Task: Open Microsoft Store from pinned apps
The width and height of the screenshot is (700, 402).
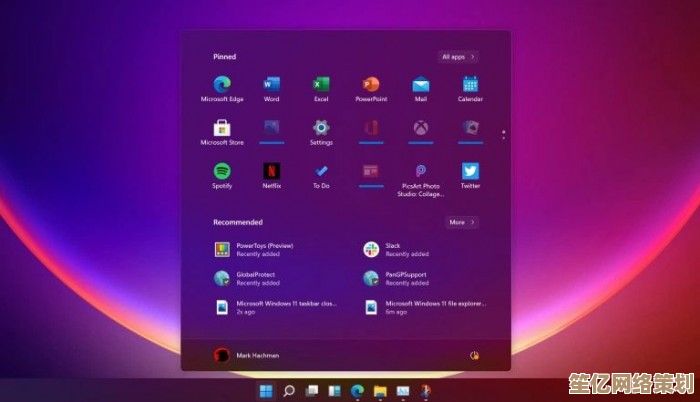Action: click(222, 133)
